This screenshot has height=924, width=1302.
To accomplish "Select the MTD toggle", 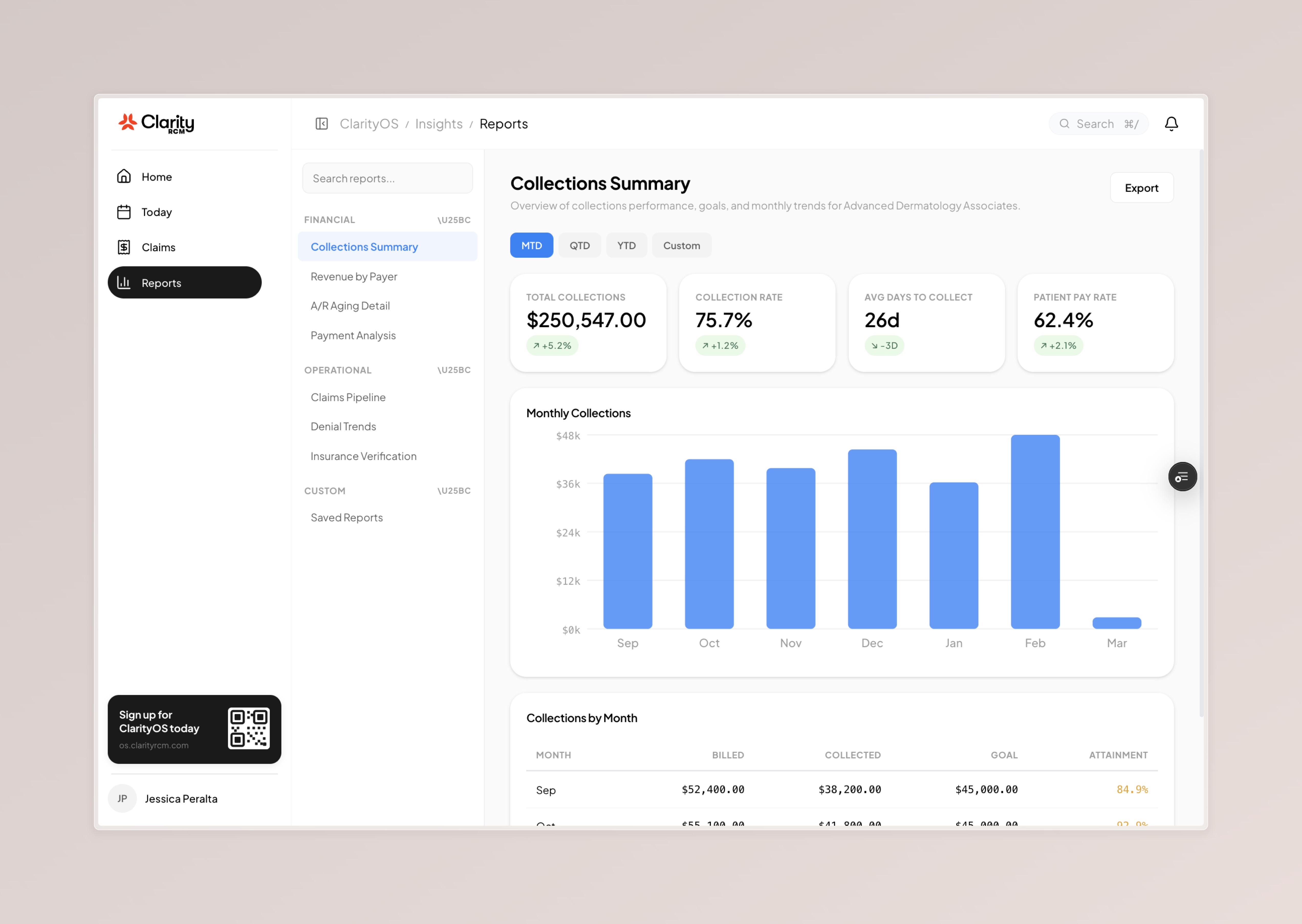I will 531,245.
